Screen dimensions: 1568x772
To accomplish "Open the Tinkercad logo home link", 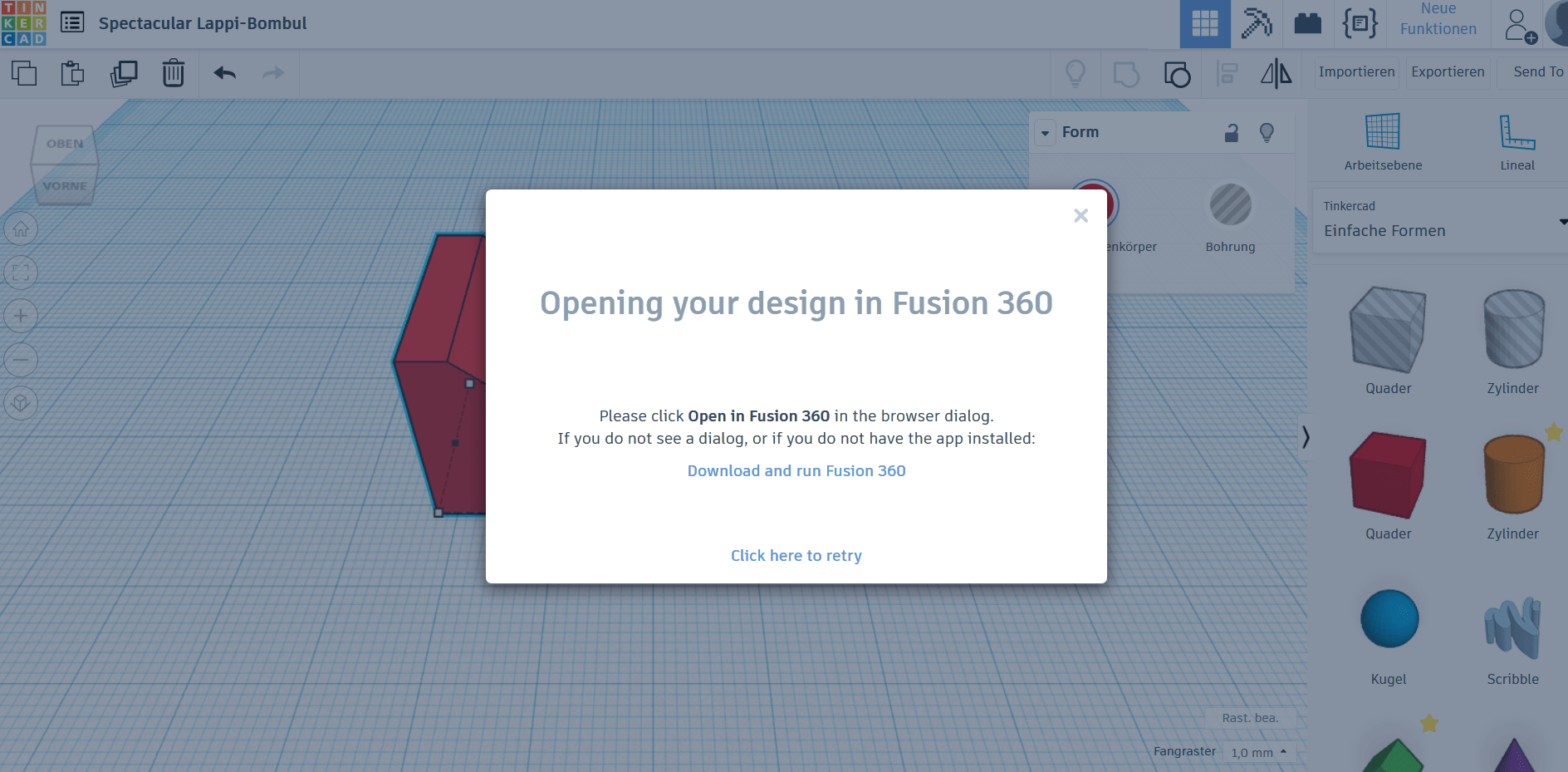I will 23,23.
